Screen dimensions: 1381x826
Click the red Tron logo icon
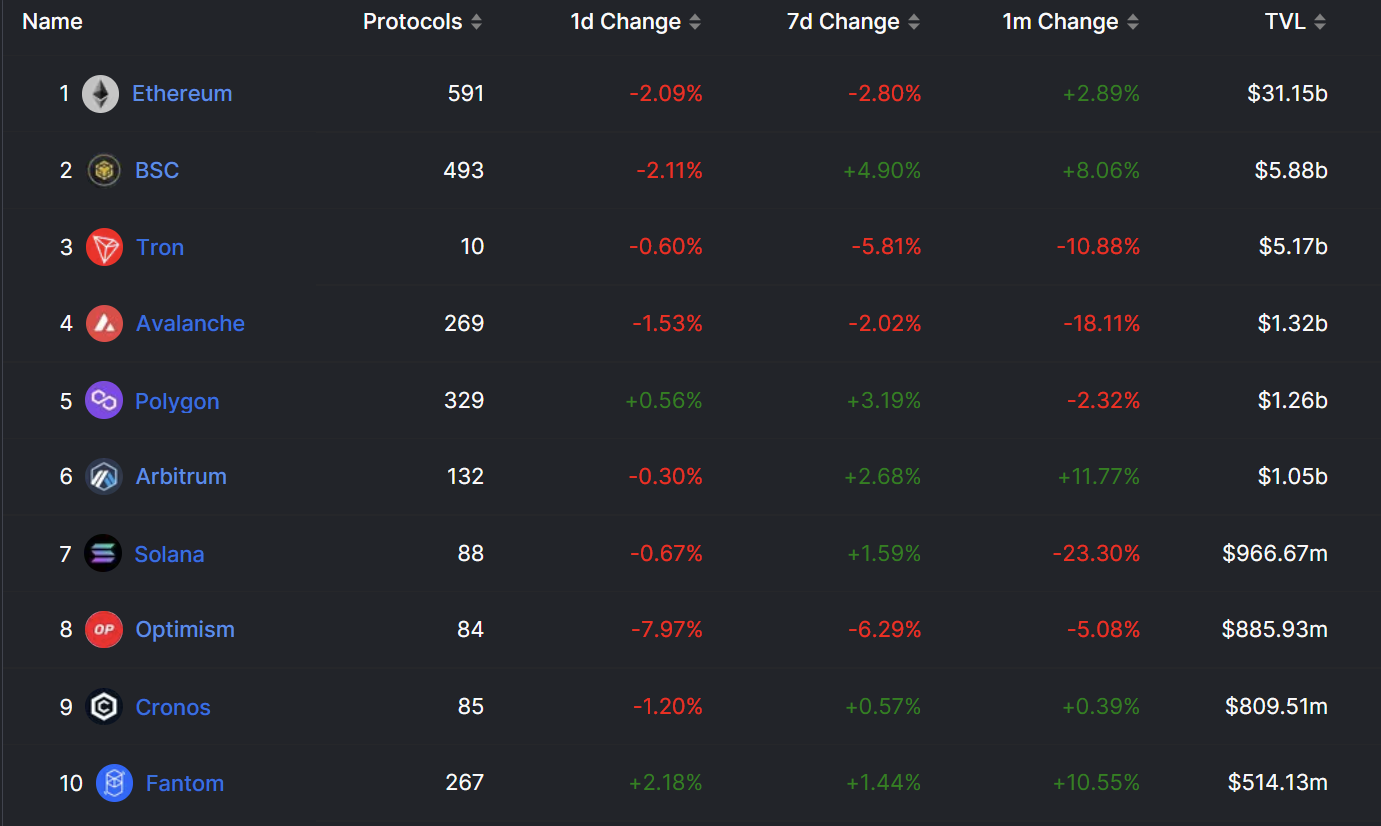(104, 247)
